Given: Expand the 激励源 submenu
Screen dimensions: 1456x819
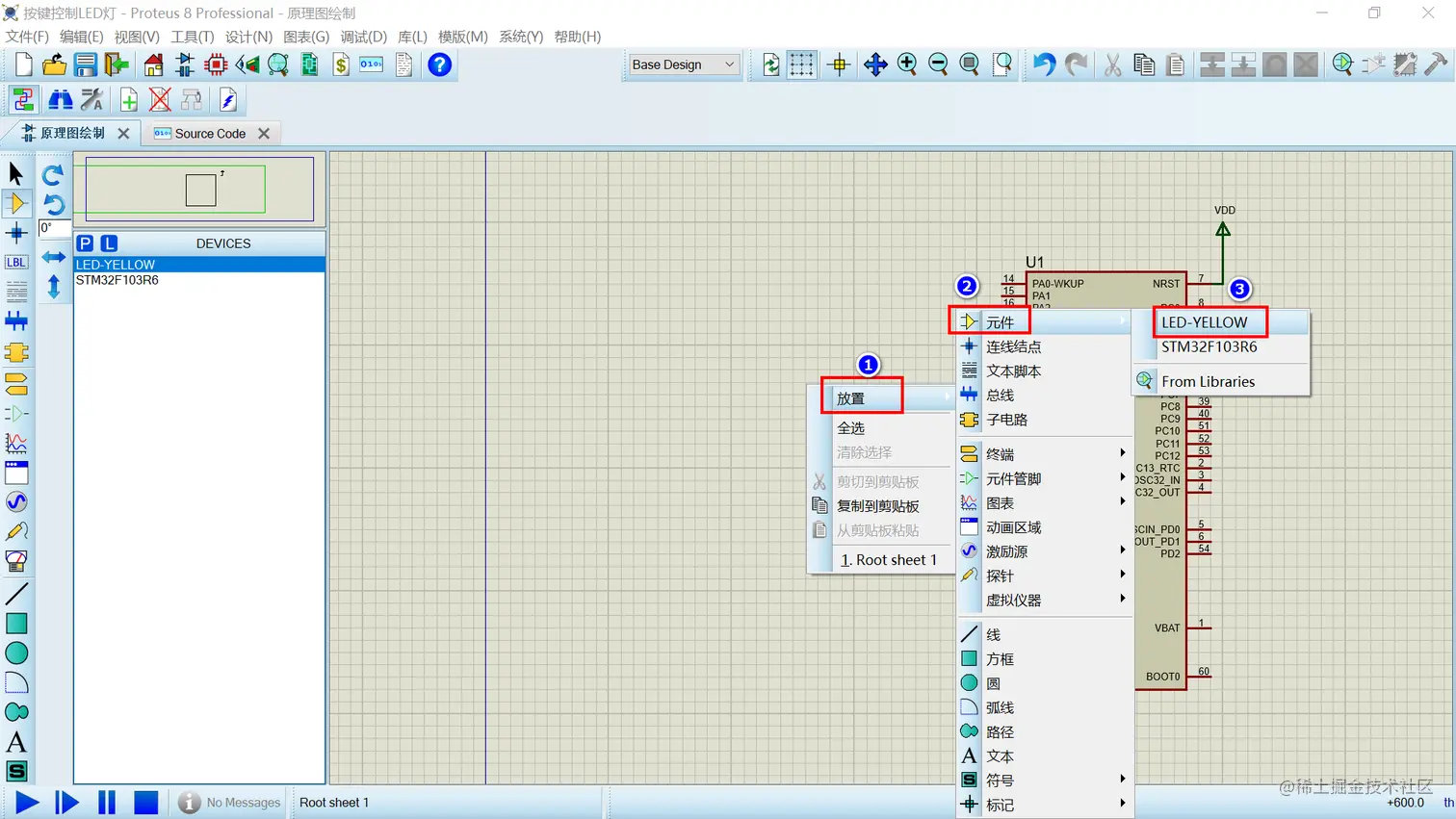Looking at the screenshot, I should [1045, 551].
